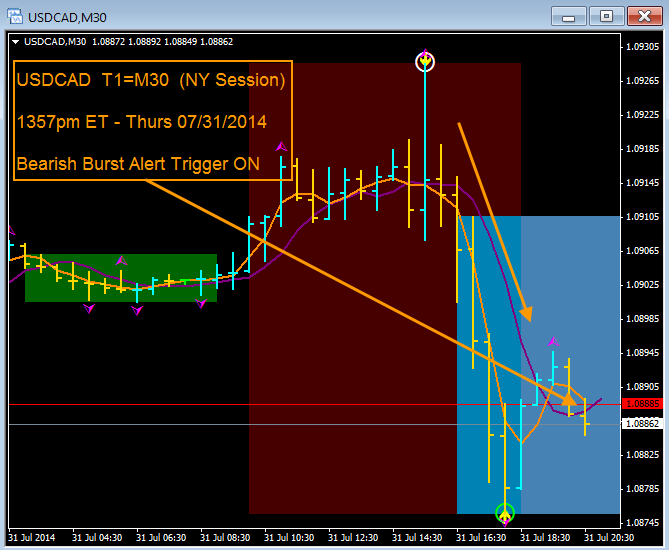Viewport: 669px width, 550px height.
Task: Click the 1.09305 price scale value
Action: [x=643, y=47]
